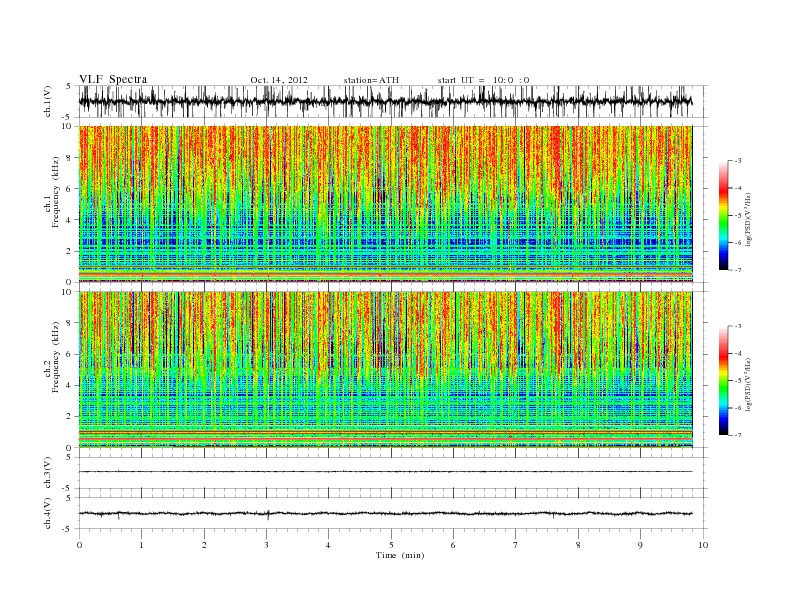
Task: Click the bottom time axis tick label "10"
Action: pos(703,545)
